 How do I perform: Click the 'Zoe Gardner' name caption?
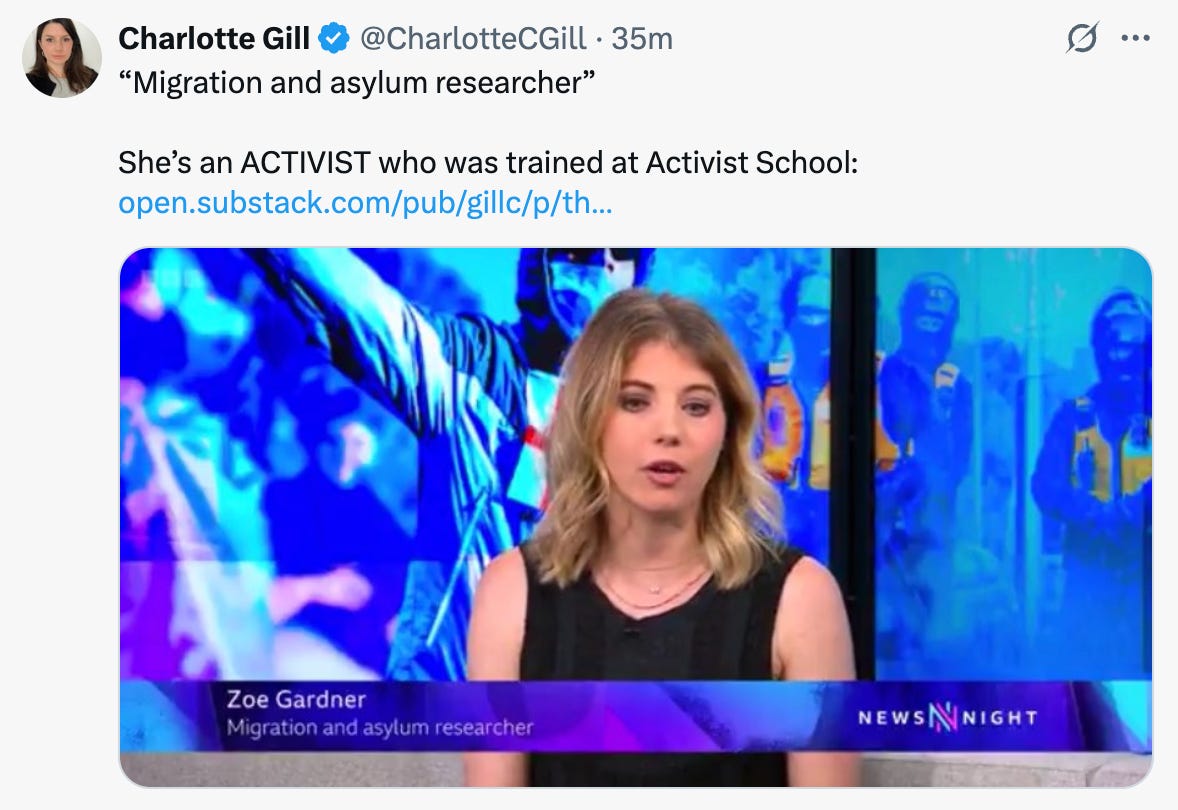[296, 700]
